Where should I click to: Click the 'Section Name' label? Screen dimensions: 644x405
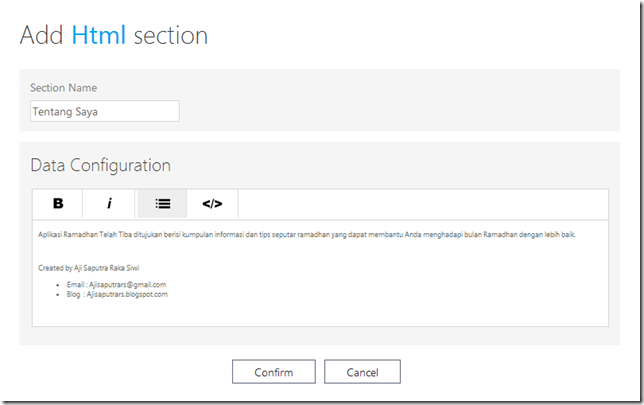click(64, 87)
